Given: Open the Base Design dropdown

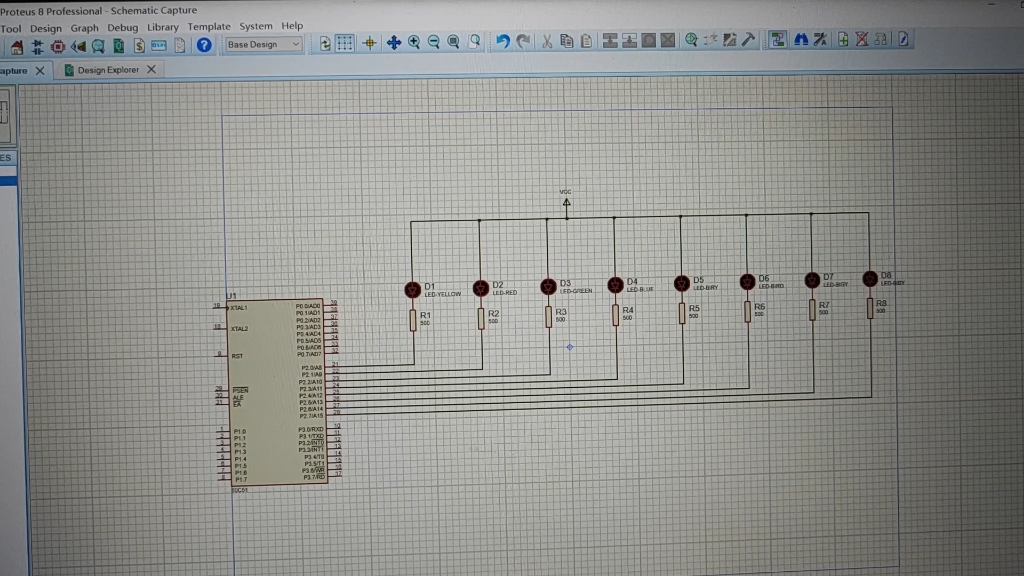Looking at the screenshot, I should (x=263, y=44).
